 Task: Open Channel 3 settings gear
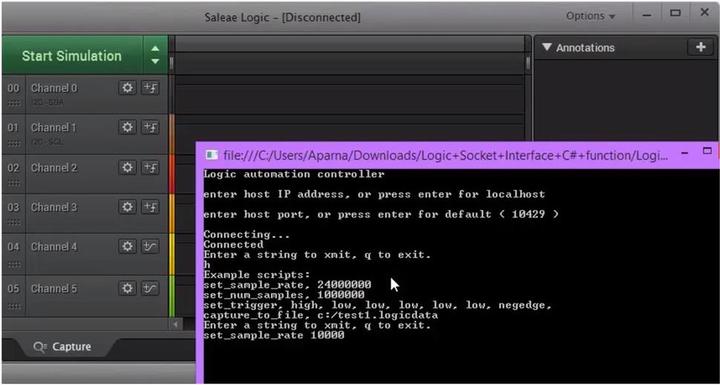[127, 207]
